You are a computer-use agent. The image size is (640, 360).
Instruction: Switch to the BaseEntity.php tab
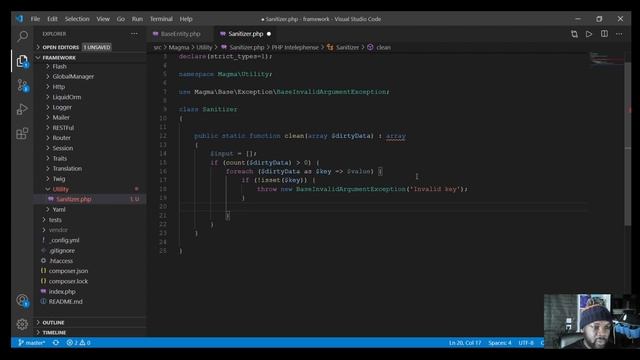[x=181, y=34]
